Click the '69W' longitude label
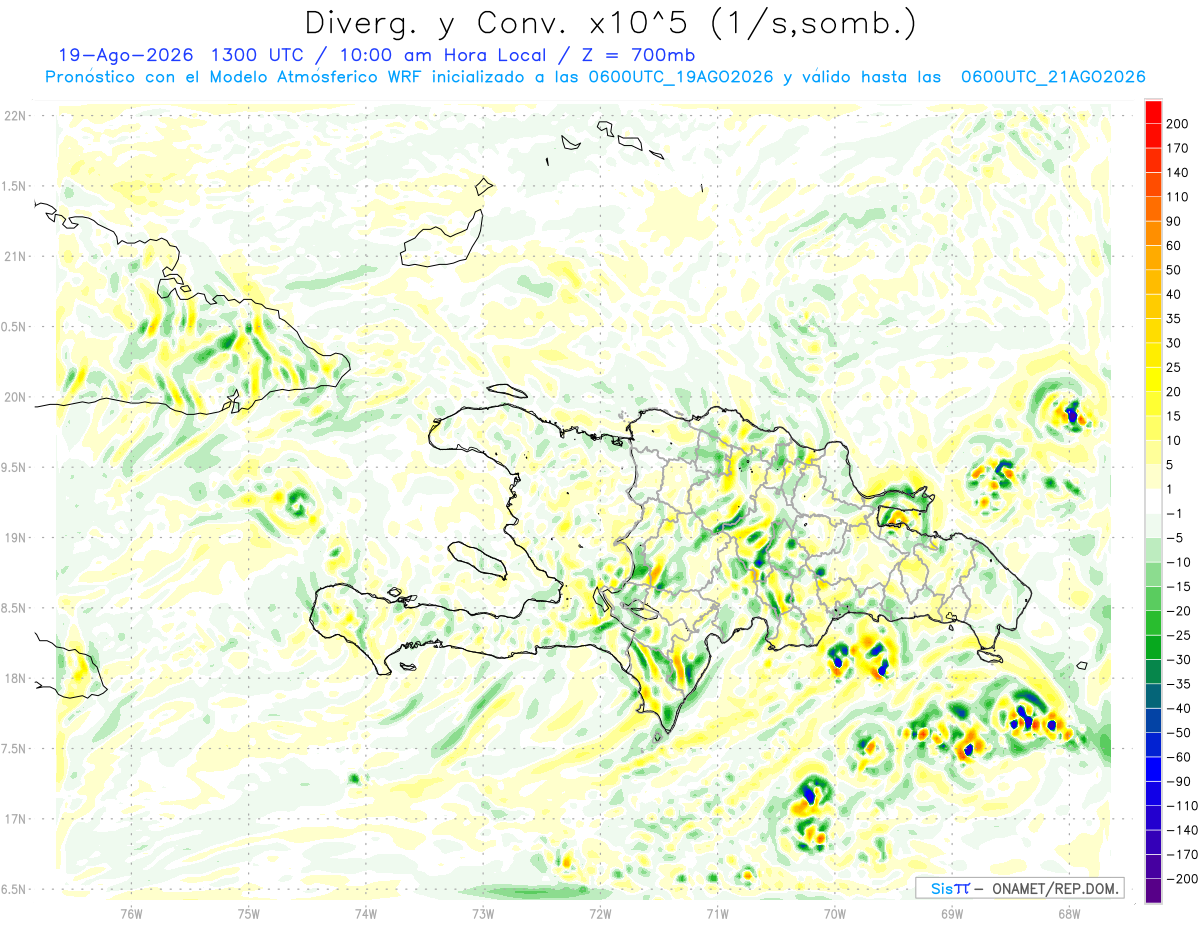The height and width of the screenshot is (927, 1200). pos(951,912)
